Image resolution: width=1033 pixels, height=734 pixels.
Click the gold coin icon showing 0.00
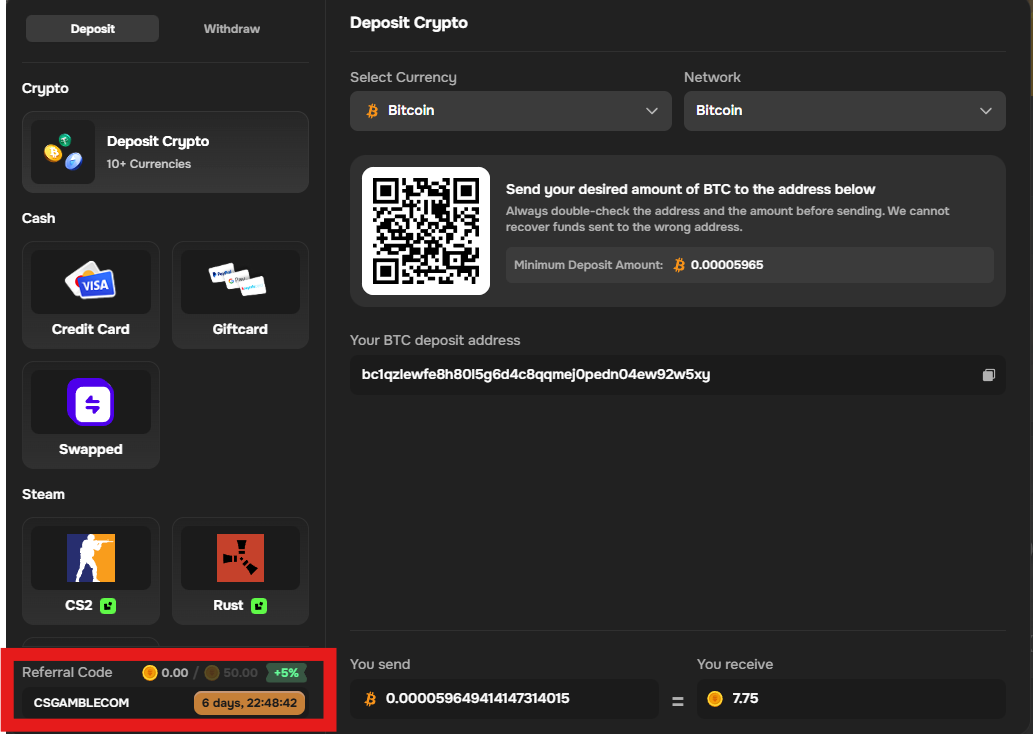point(150,672)
